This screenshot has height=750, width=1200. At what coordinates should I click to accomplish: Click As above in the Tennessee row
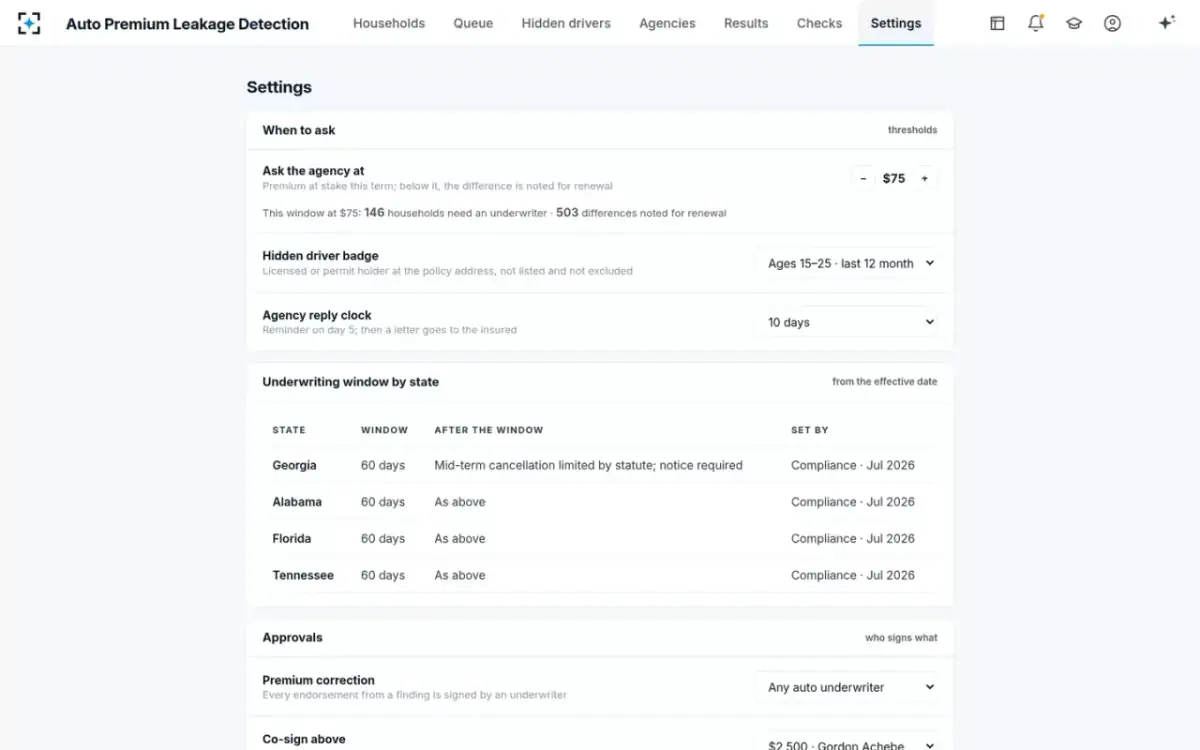(460, 575)
